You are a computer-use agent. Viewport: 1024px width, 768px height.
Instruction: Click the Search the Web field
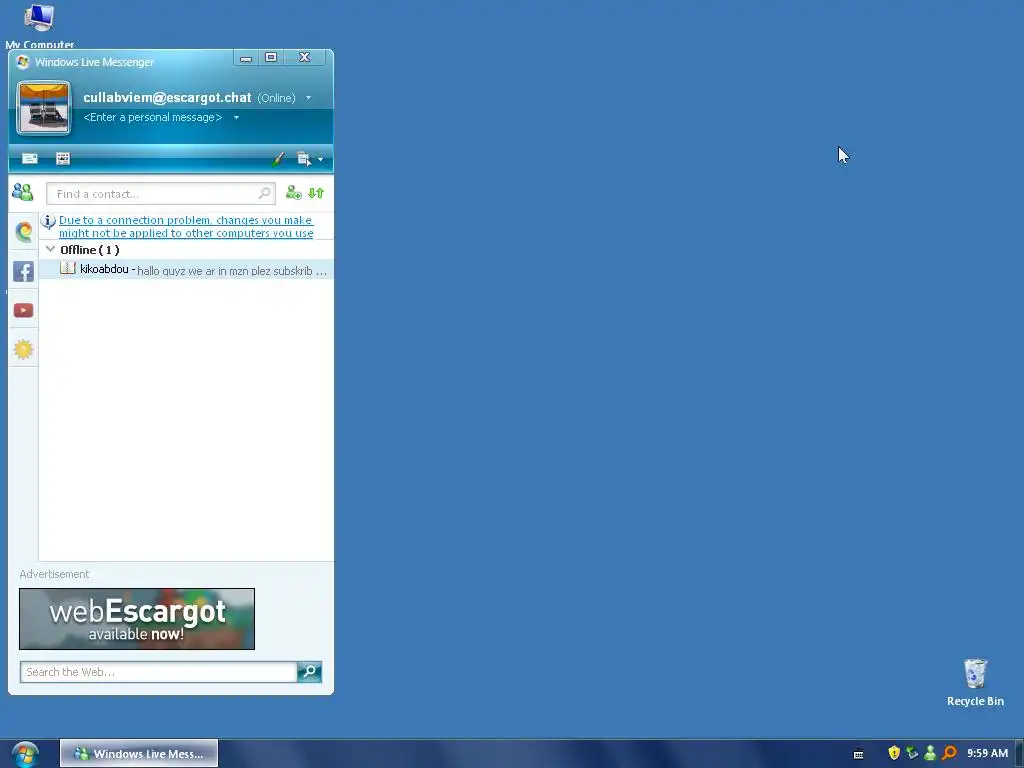click(x=159, y=672)
